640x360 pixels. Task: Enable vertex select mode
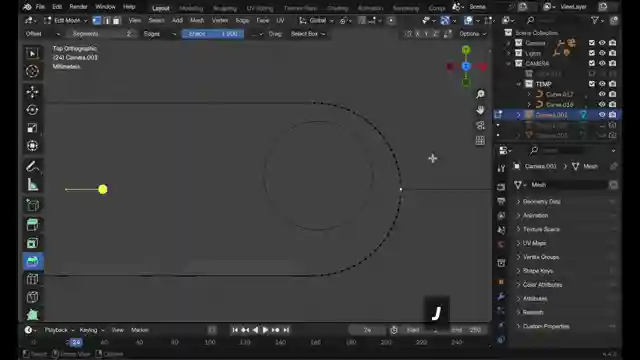(x=97, y=20)
